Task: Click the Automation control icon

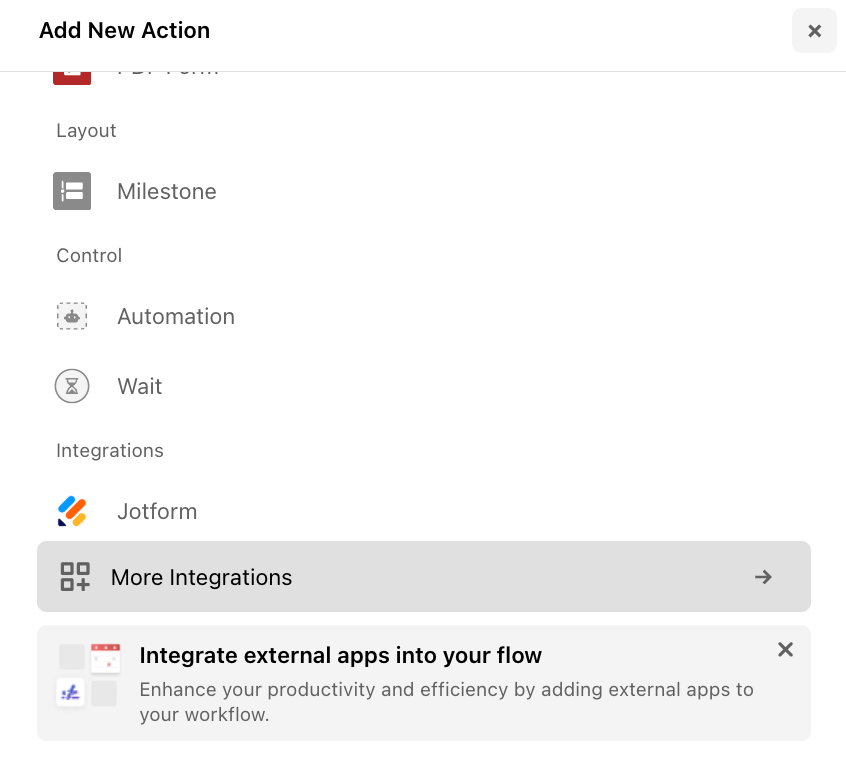Action: tap(71, 316)
